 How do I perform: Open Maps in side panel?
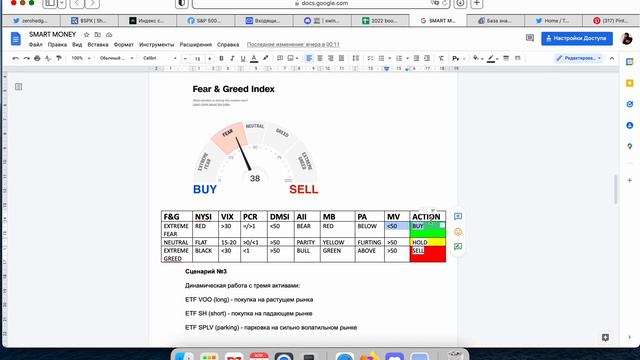629,146
